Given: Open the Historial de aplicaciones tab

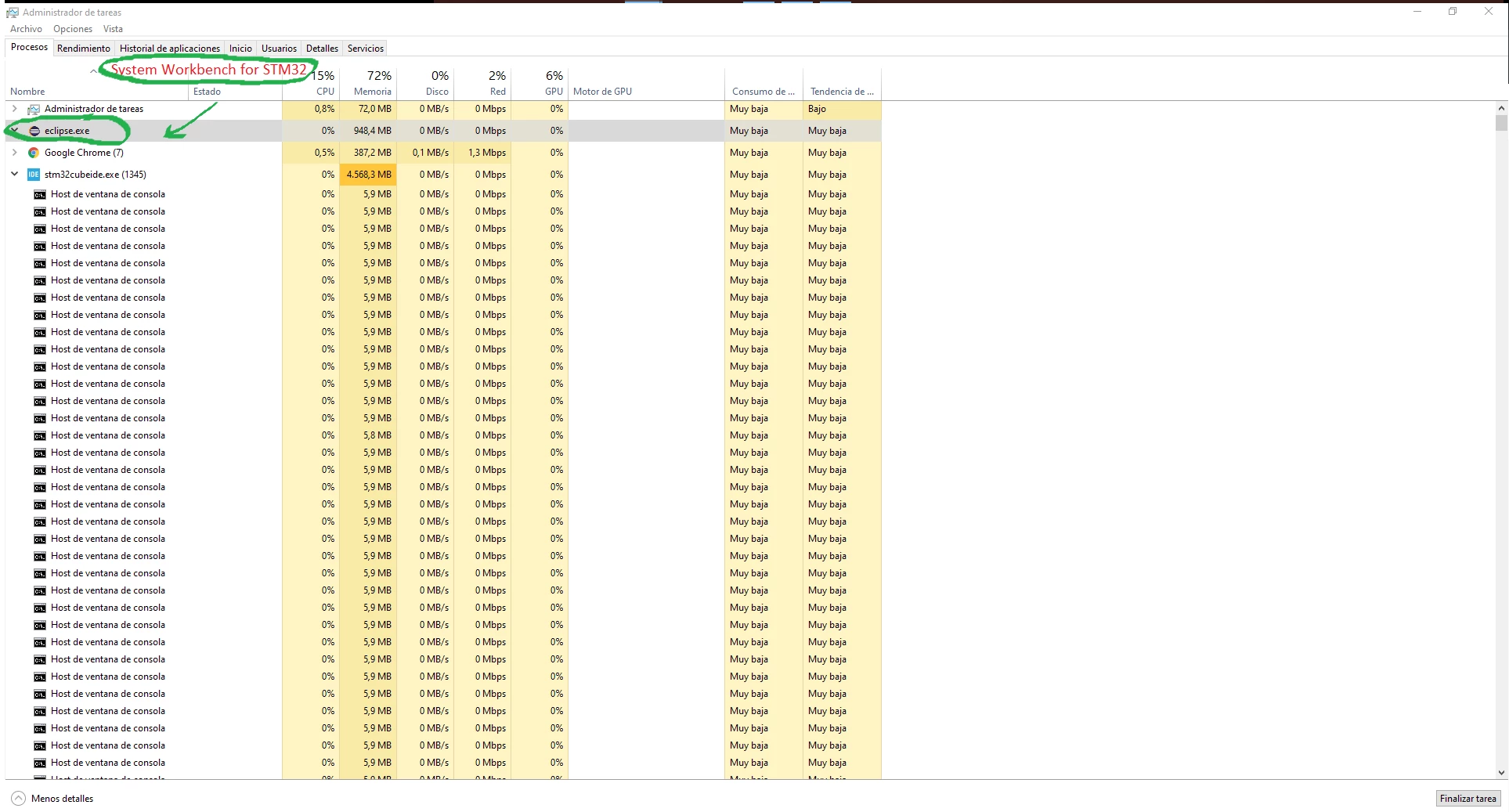Looking at the screenshot, I should (170, 49).
